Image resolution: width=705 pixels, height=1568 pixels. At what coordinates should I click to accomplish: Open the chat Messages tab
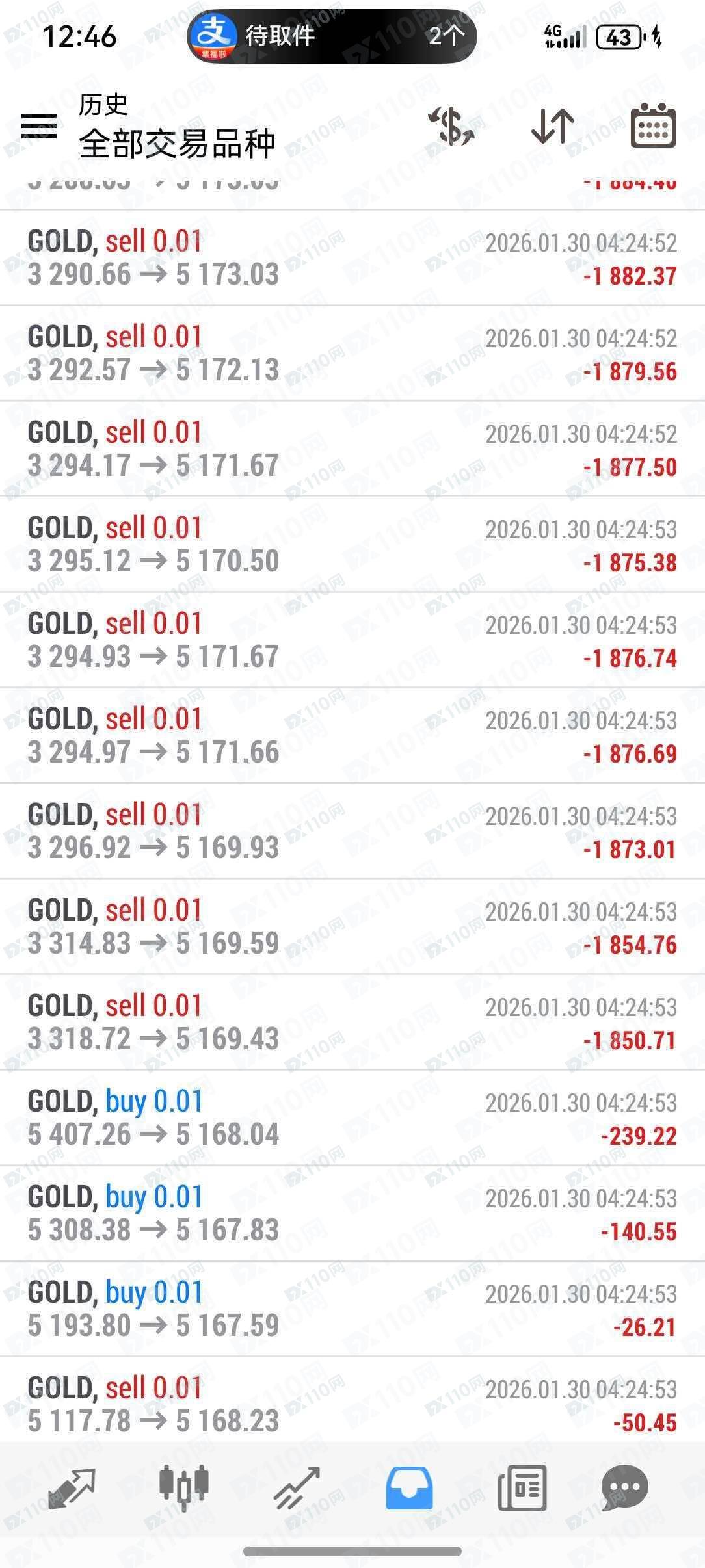[624, 1488]
